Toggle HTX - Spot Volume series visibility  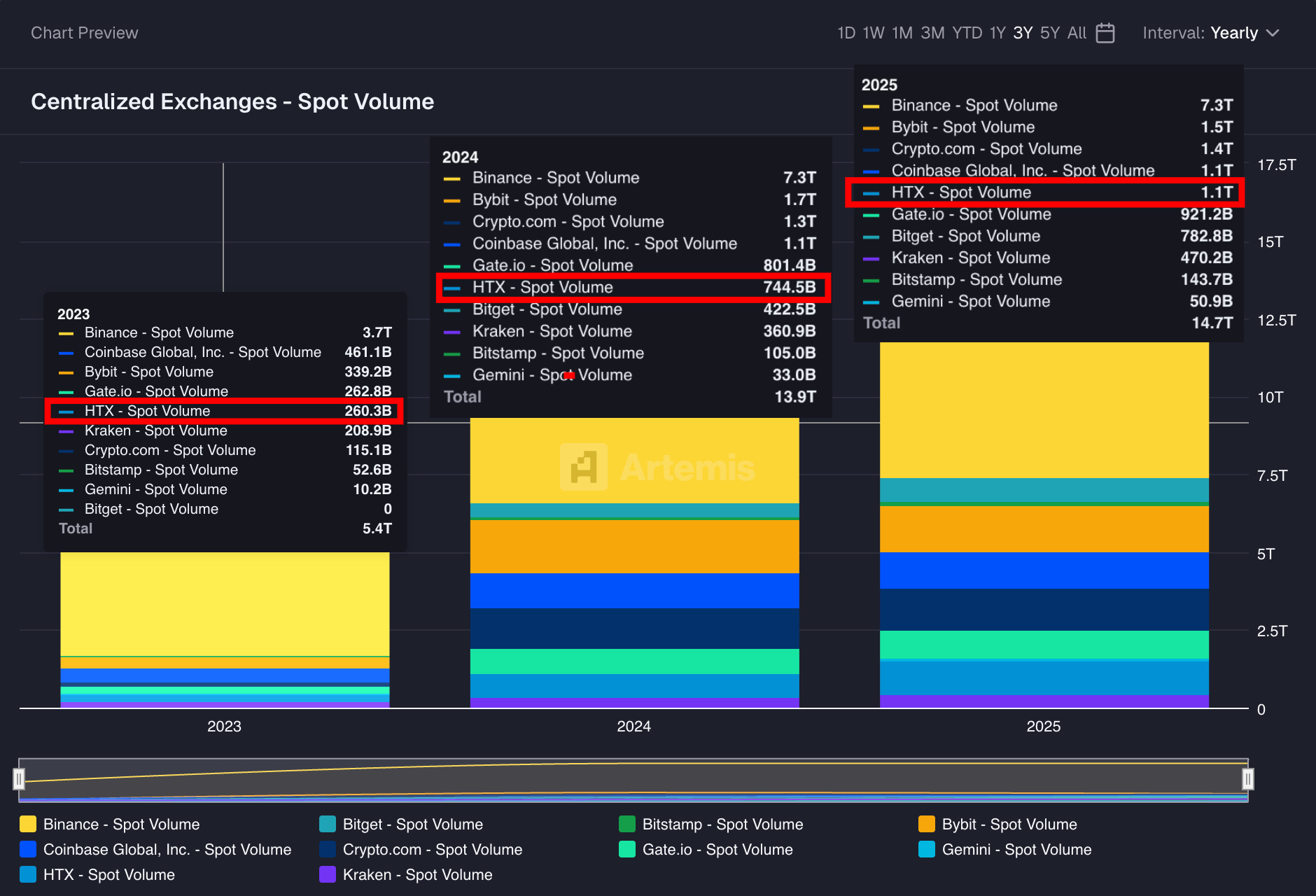pyautogui.click(x=109, y=874)
